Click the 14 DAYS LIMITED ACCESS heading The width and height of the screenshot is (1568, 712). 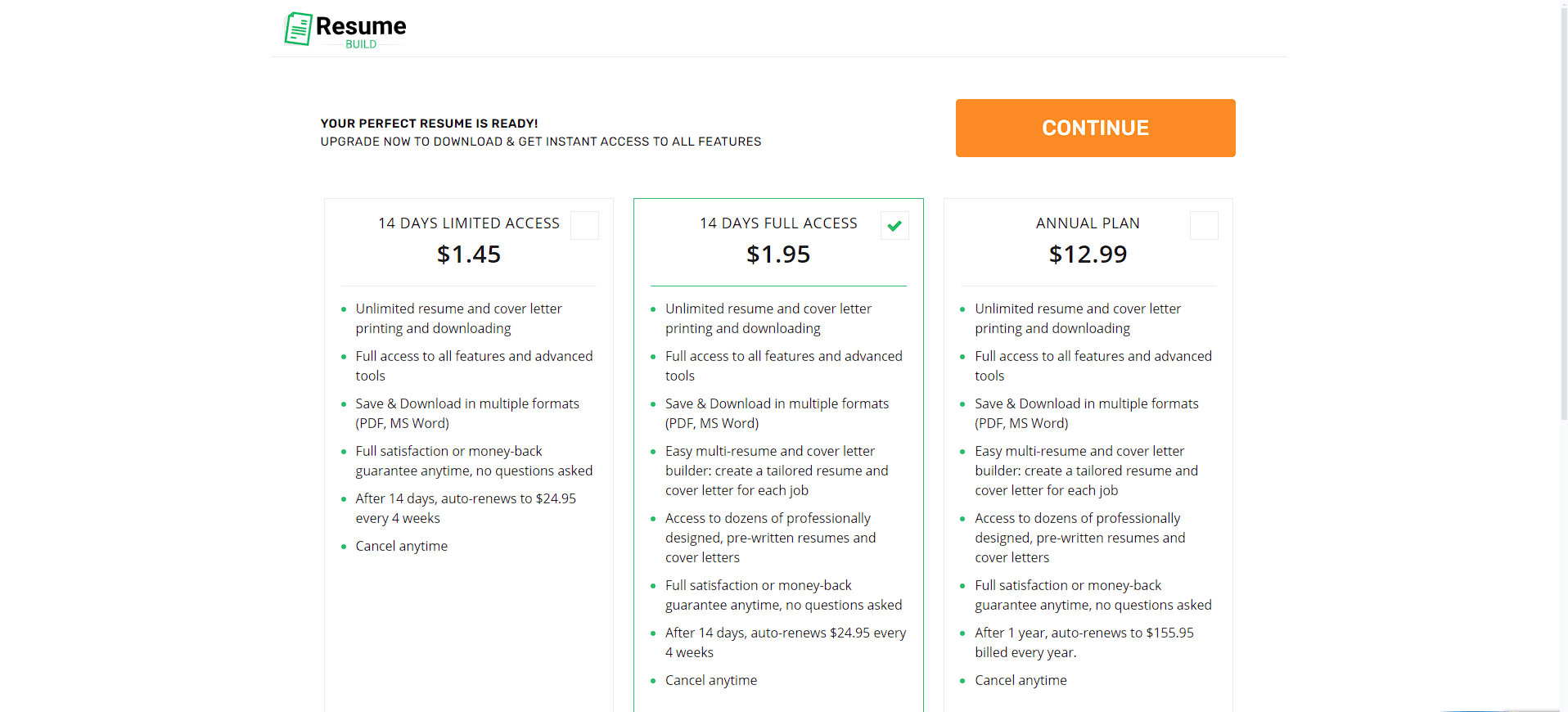468,223
